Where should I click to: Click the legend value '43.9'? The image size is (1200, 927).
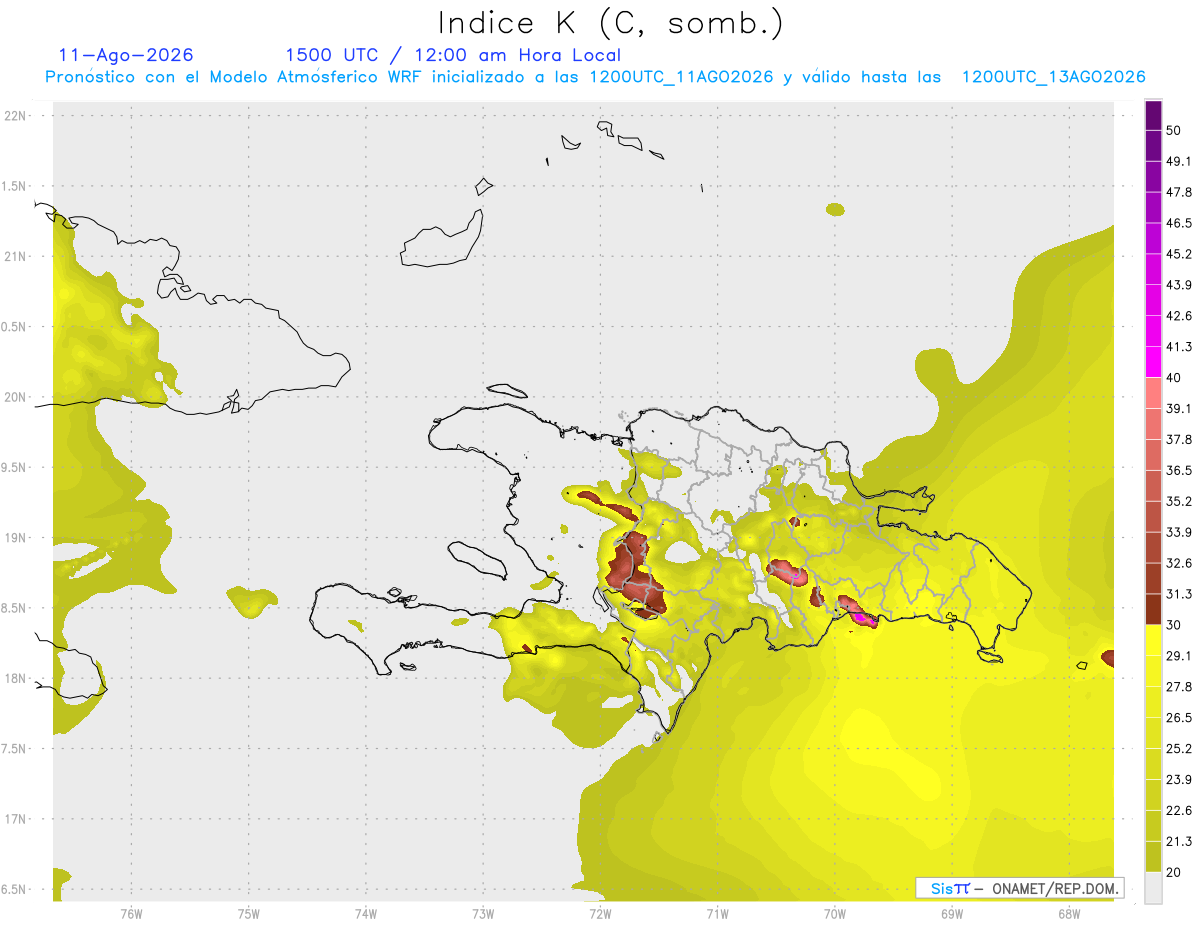[x=1179, y=285]
